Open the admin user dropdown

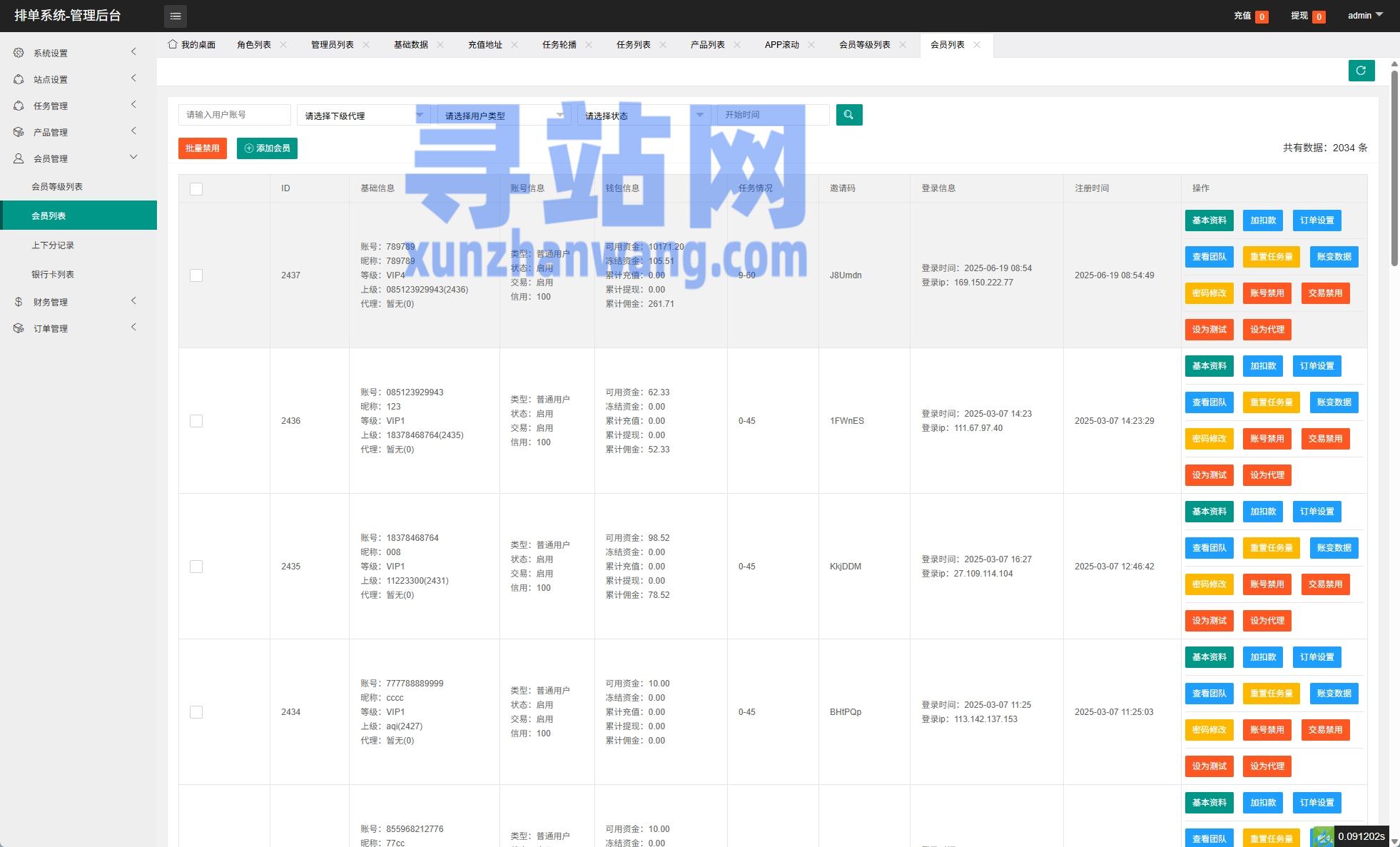[1365, 16]
